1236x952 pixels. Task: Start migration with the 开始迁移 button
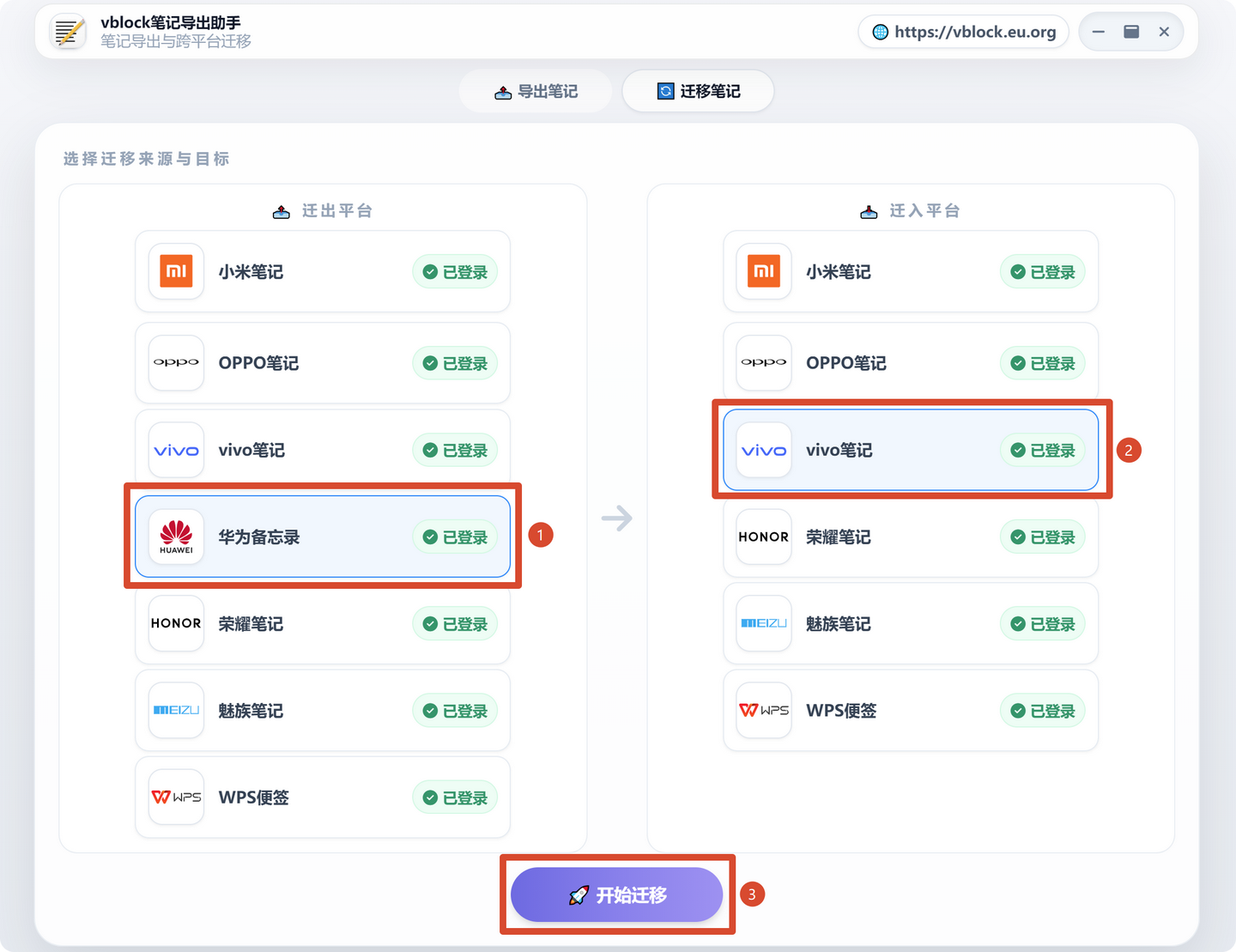click(617, 894)
